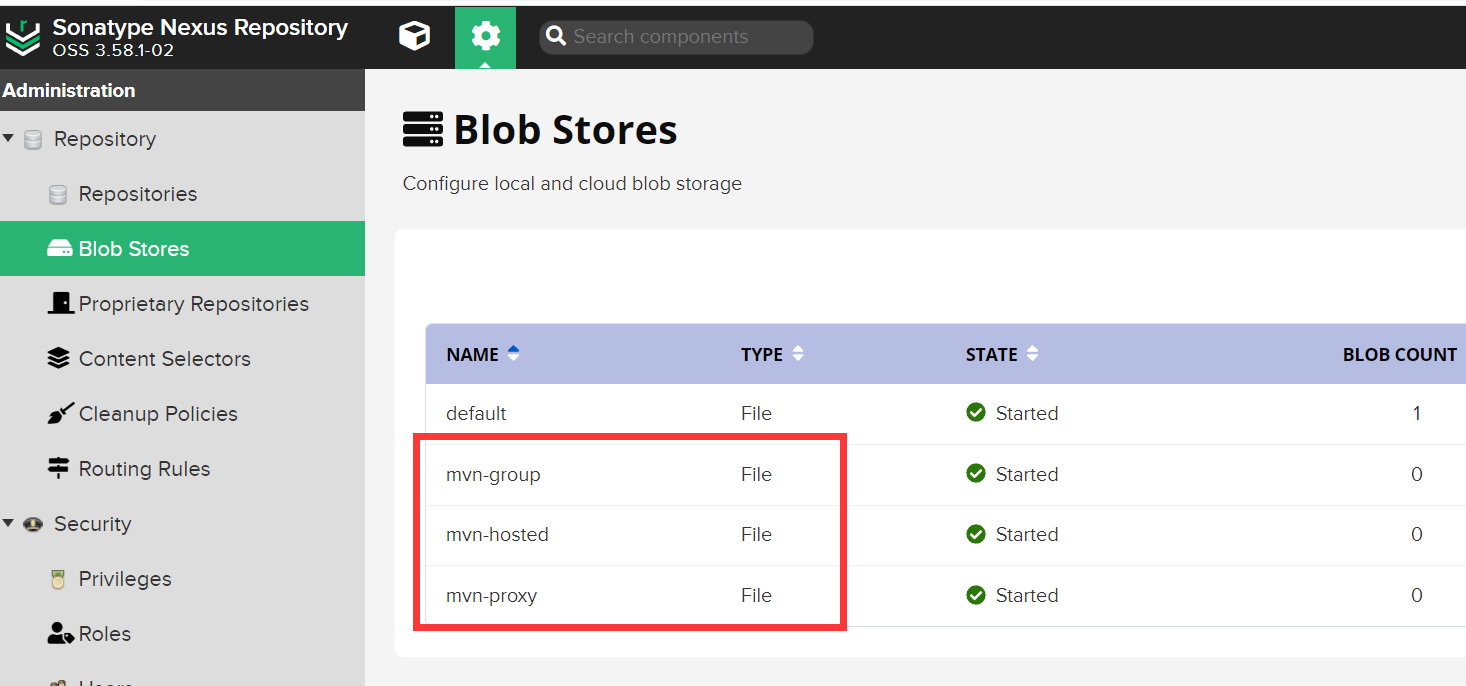Screen dimensions: 1466x686
Task: Collapse the Security tree section
Action: click(x=9, y=524)
